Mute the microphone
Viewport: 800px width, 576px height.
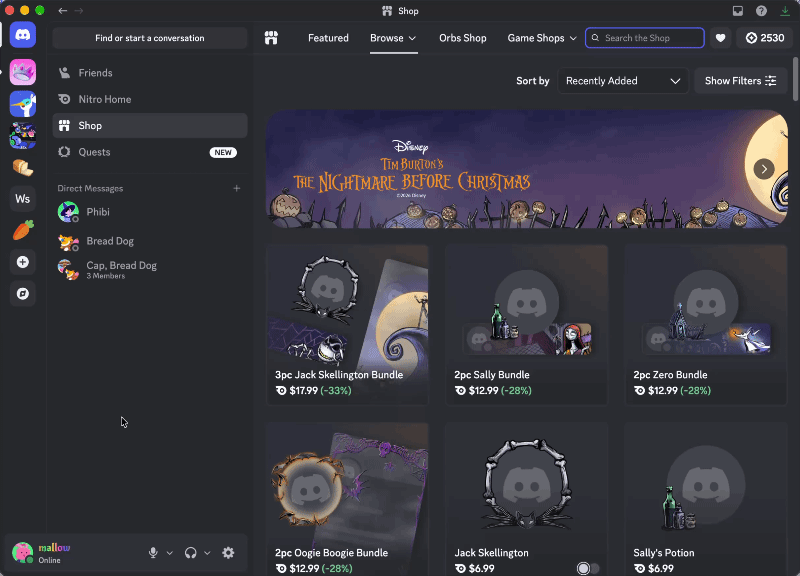coord(153,553)
